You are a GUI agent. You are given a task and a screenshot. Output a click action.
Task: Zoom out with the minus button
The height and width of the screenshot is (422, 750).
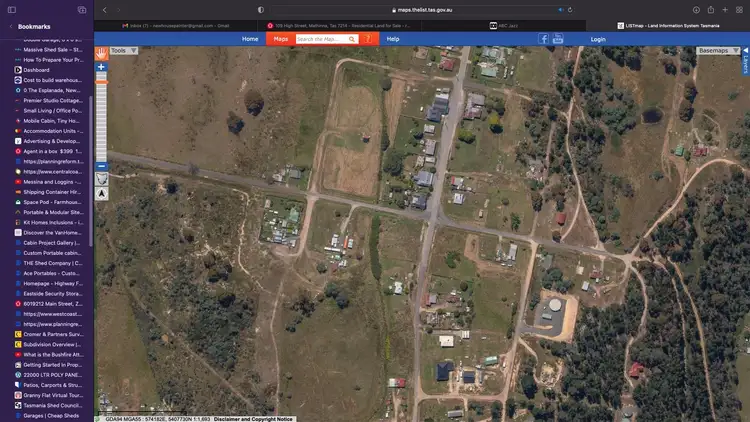101,165
